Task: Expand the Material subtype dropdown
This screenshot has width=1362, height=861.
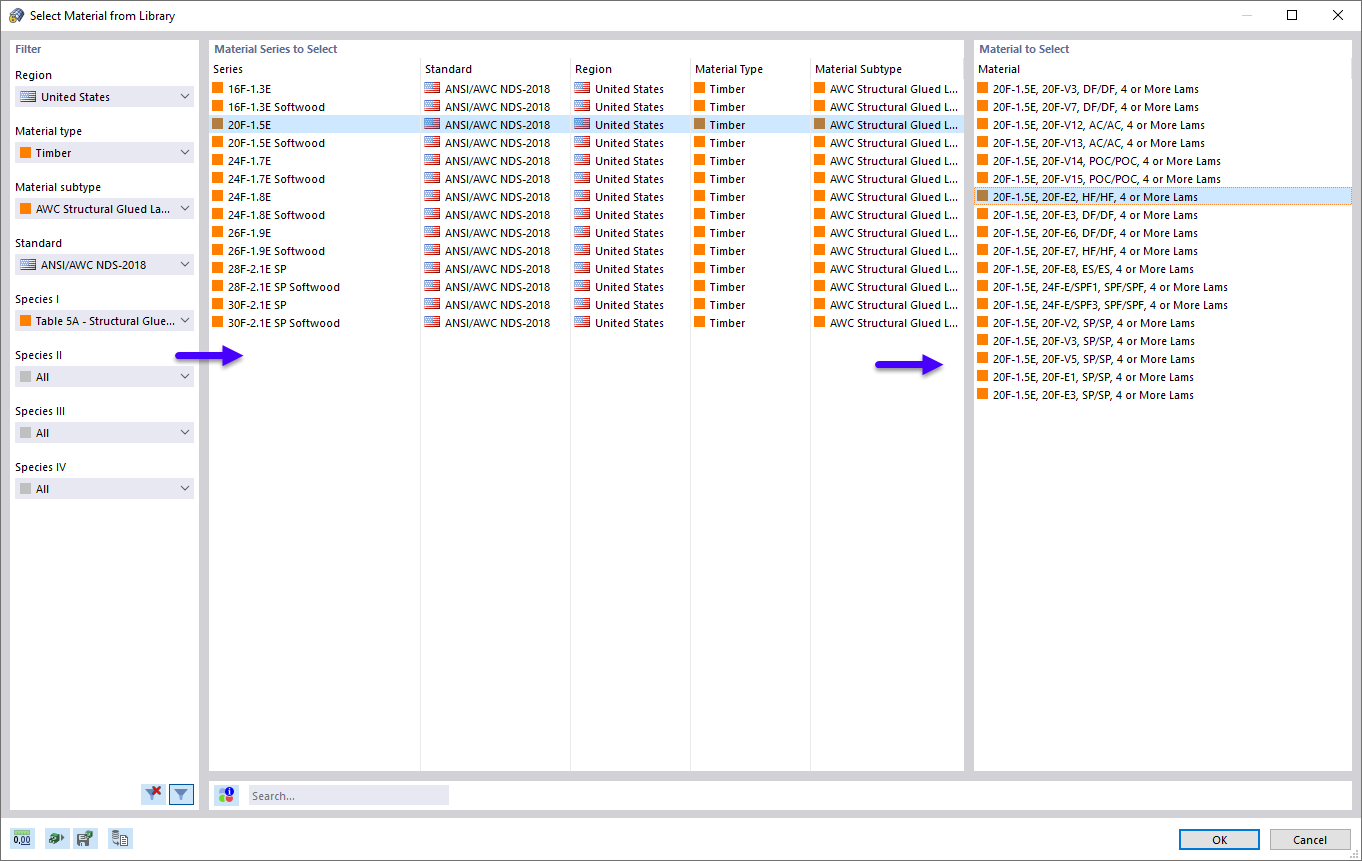Action: [104, 209]
